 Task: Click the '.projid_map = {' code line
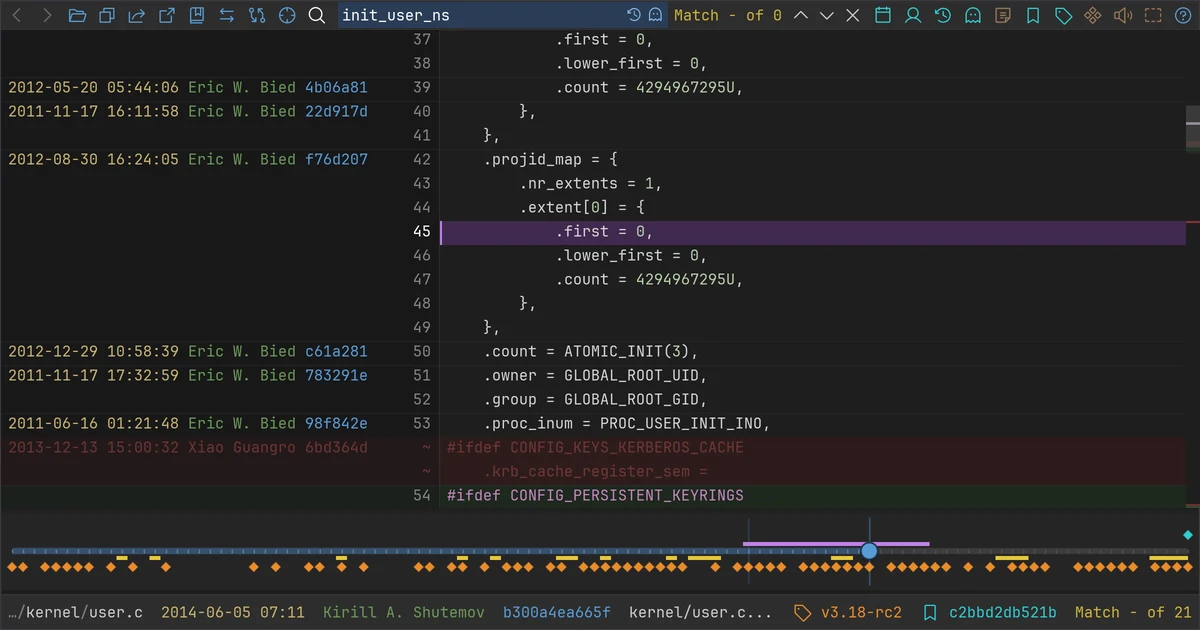[x=552, y=159]
